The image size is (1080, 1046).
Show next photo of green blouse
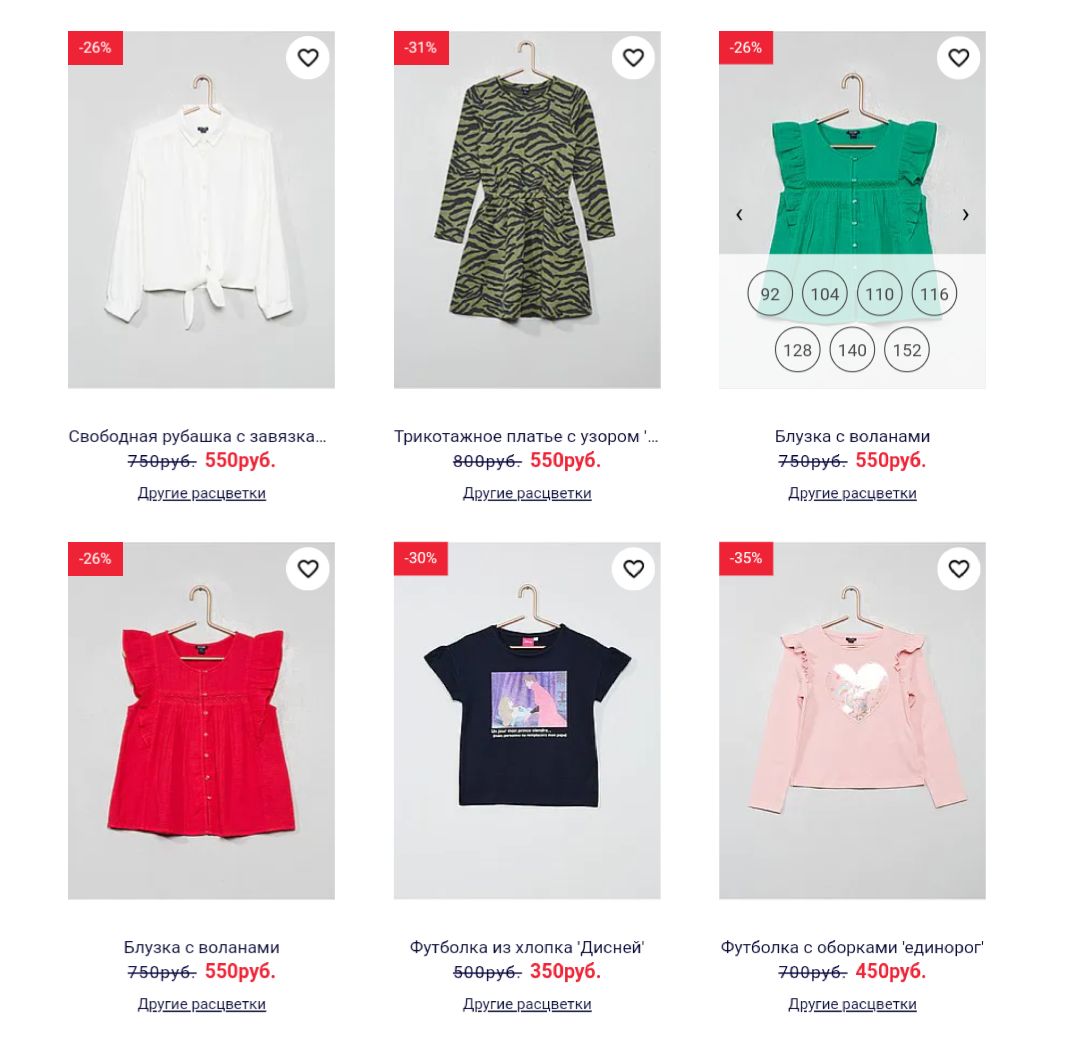click(966, 215)
